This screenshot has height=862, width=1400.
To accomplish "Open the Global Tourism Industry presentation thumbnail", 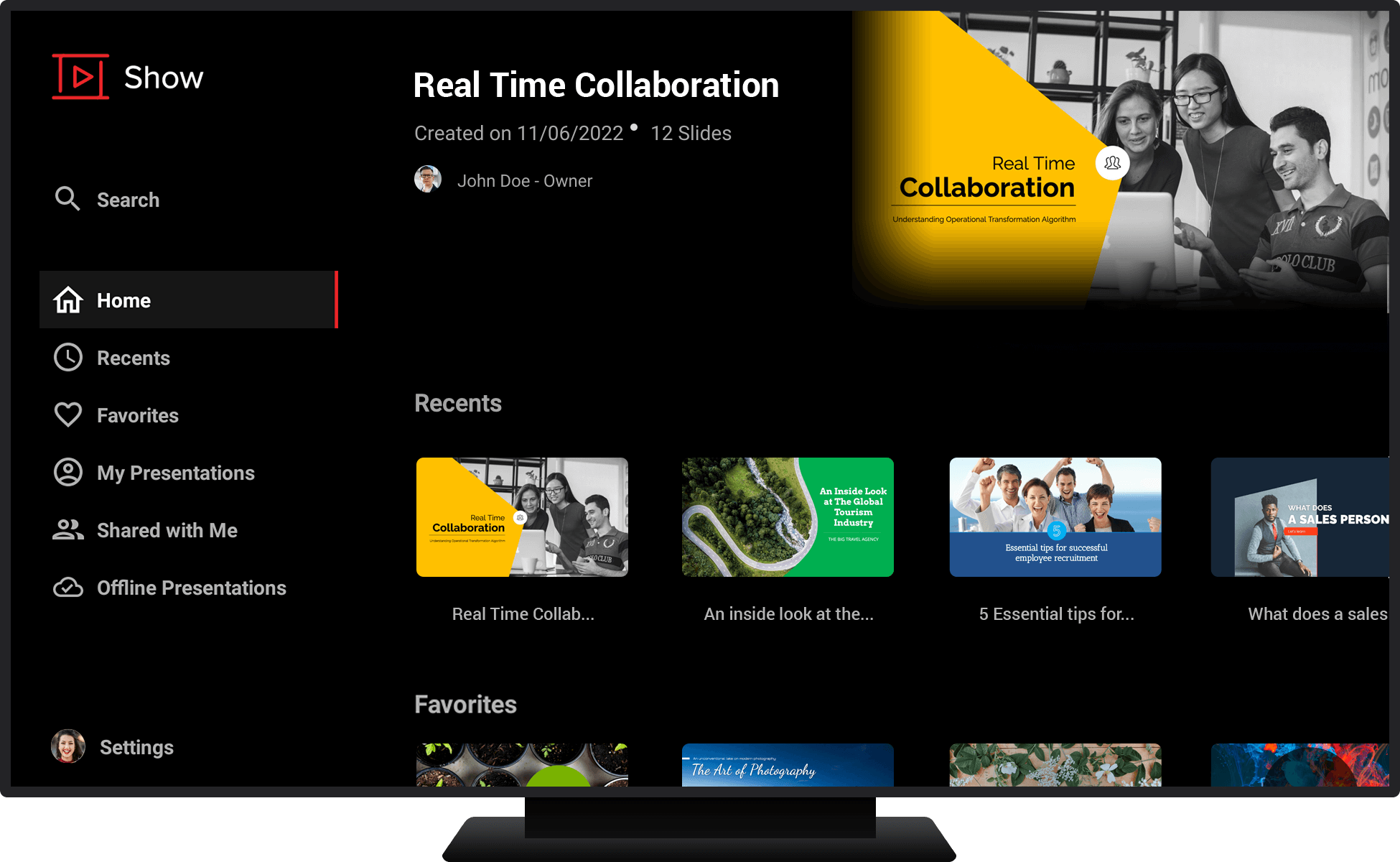I will coord(788,517).
